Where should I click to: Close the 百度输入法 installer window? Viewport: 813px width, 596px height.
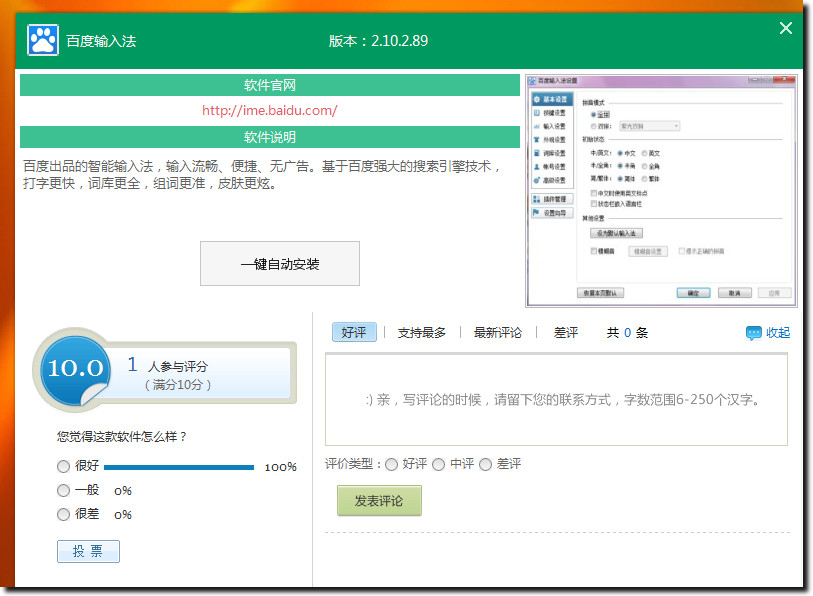tap(786, 28)
